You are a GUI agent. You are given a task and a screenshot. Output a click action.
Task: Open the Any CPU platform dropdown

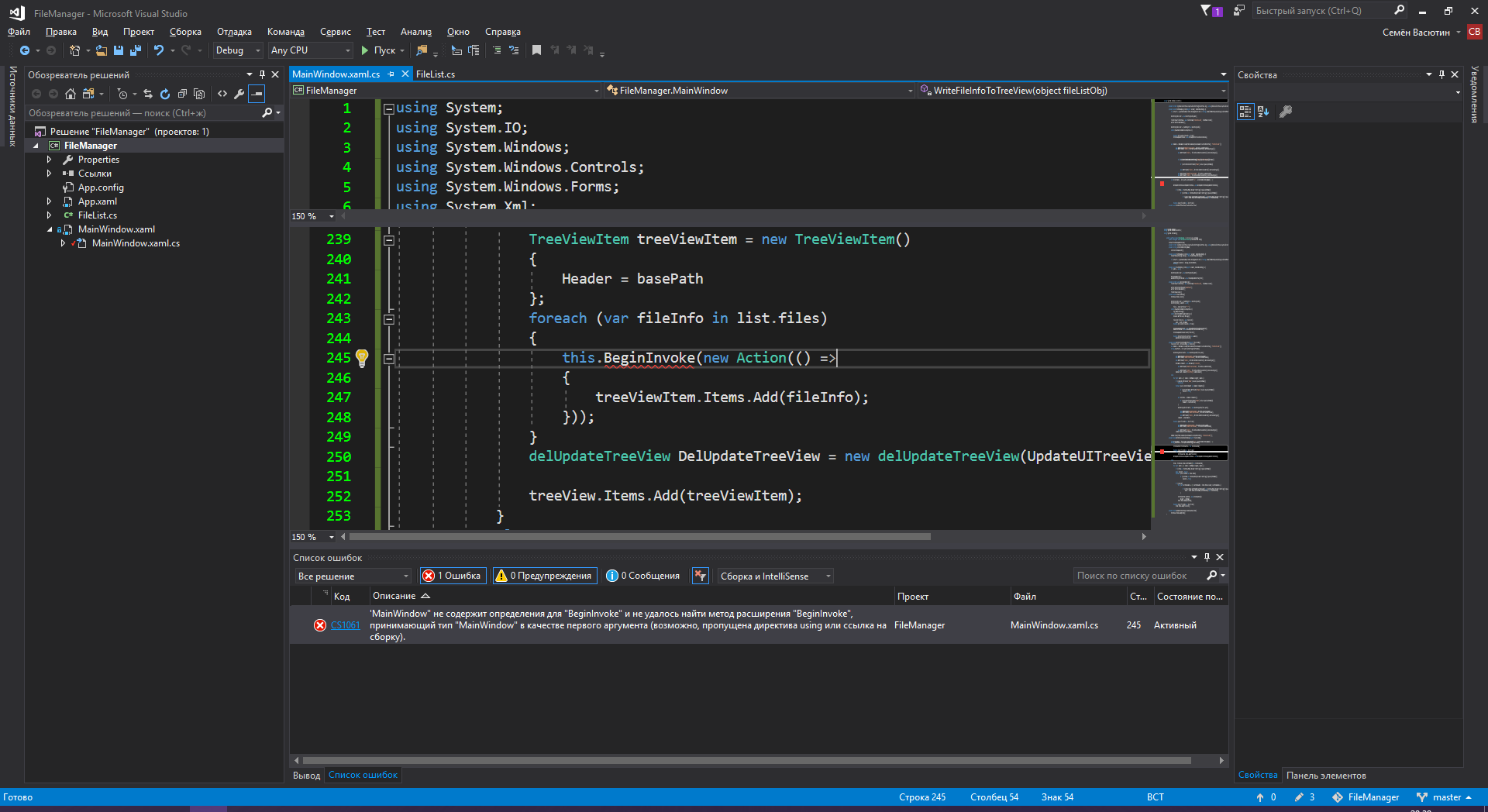pos(310,50)
